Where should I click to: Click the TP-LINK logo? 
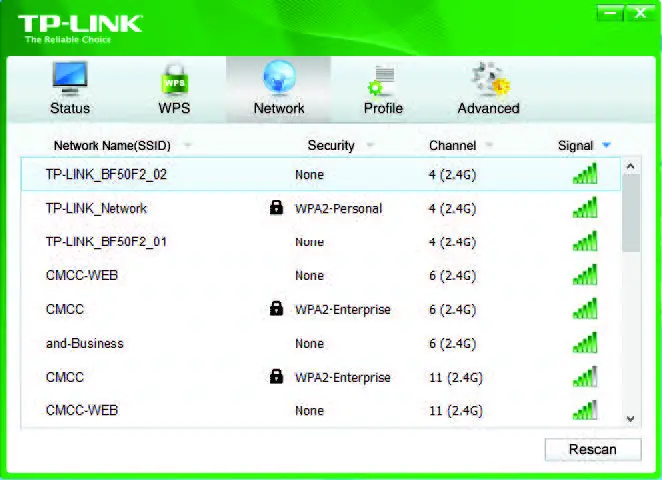point(80,29)
